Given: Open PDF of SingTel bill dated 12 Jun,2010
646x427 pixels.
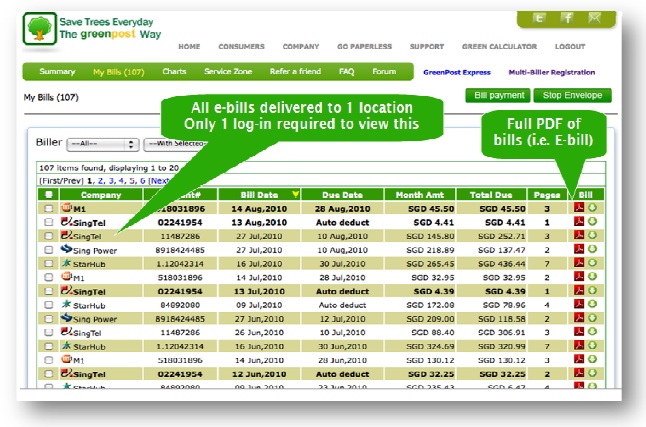Looking at the screenshot, I should (x=579, y=373).
